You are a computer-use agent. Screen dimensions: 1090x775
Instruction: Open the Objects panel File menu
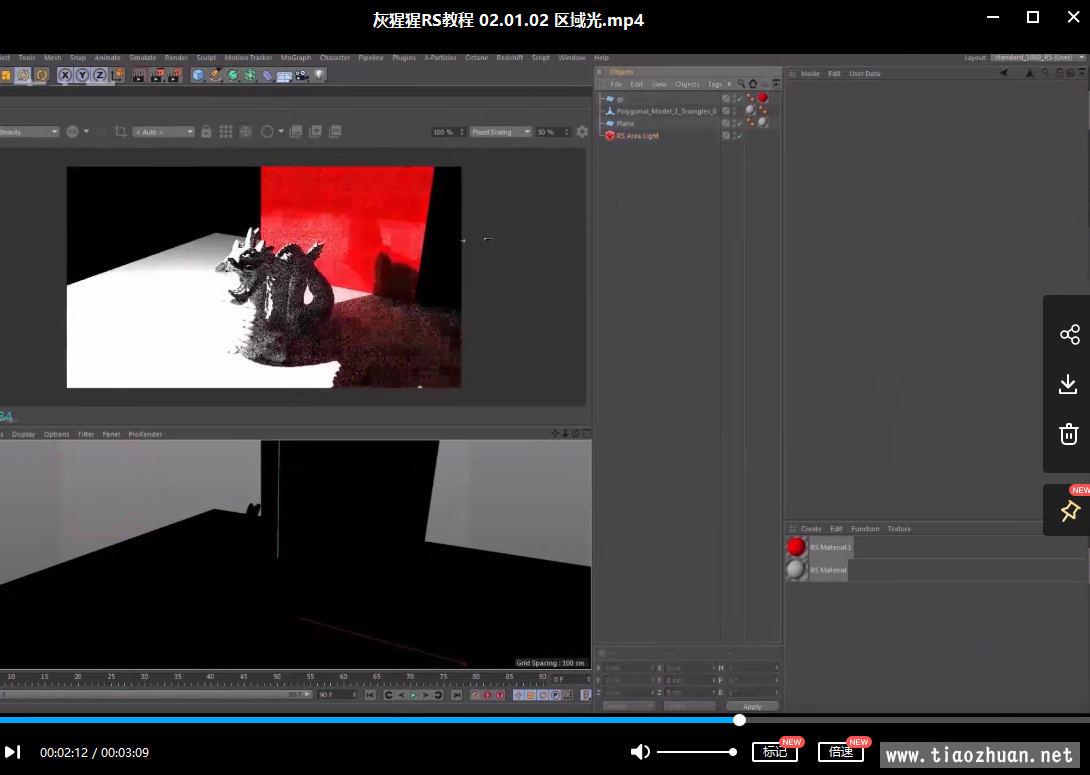coord(616,84)
